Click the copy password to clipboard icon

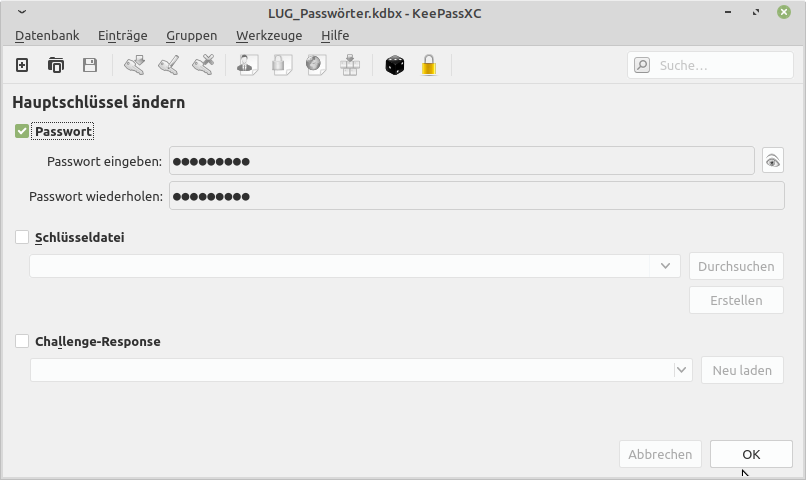(x=282, y=65)
